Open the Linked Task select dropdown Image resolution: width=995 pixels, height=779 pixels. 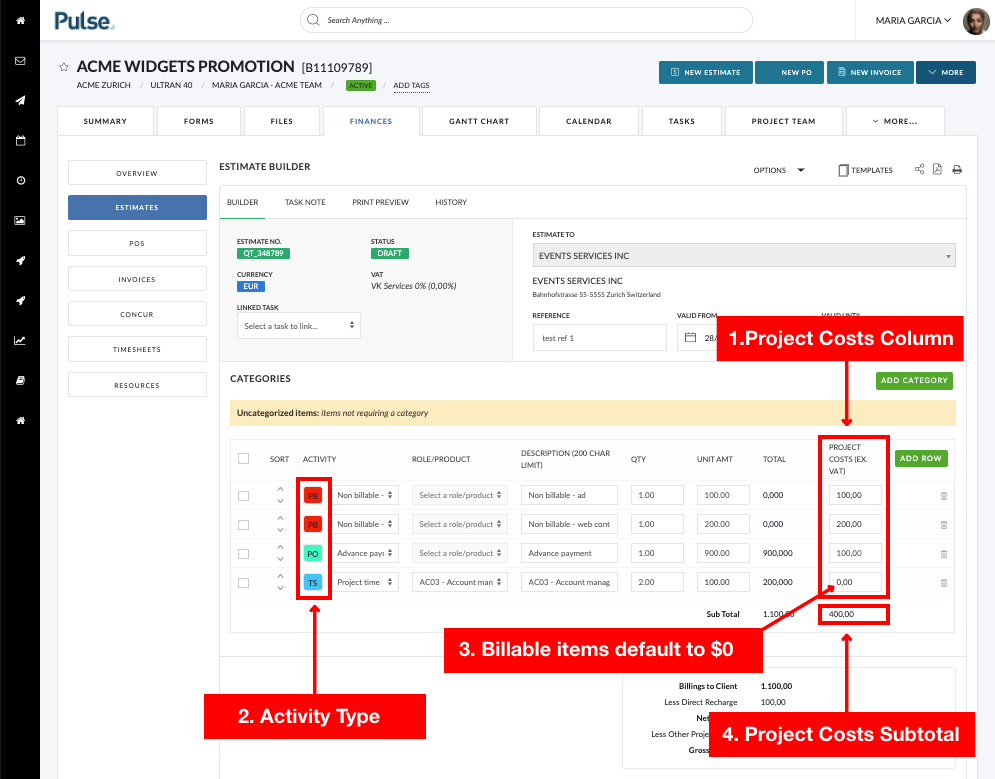pos(299,325)
